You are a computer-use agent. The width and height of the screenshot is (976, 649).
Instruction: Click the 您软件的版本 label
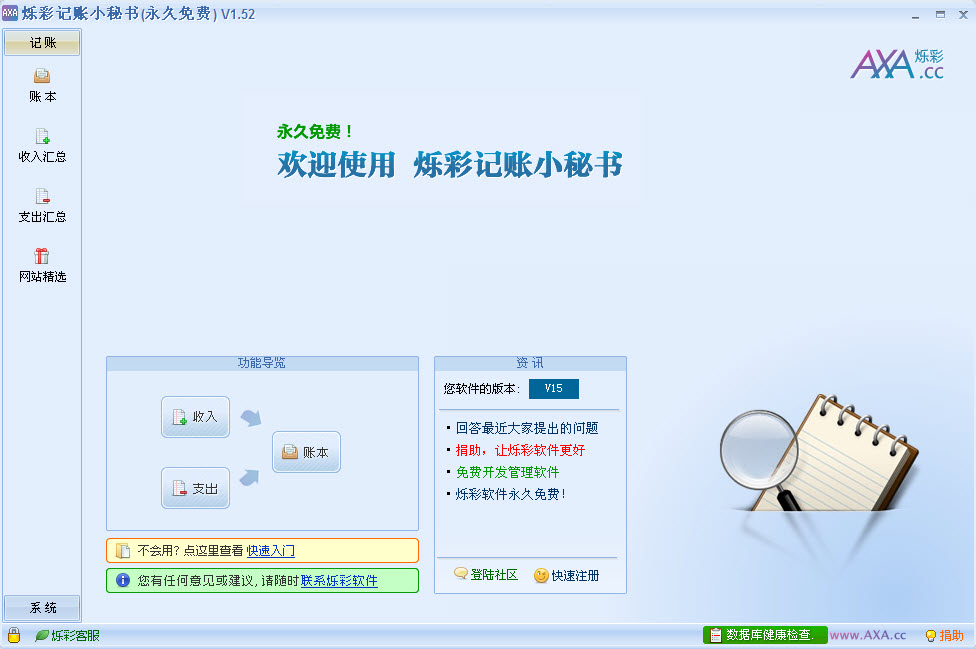pyautogui.click(x=481, y=389)
